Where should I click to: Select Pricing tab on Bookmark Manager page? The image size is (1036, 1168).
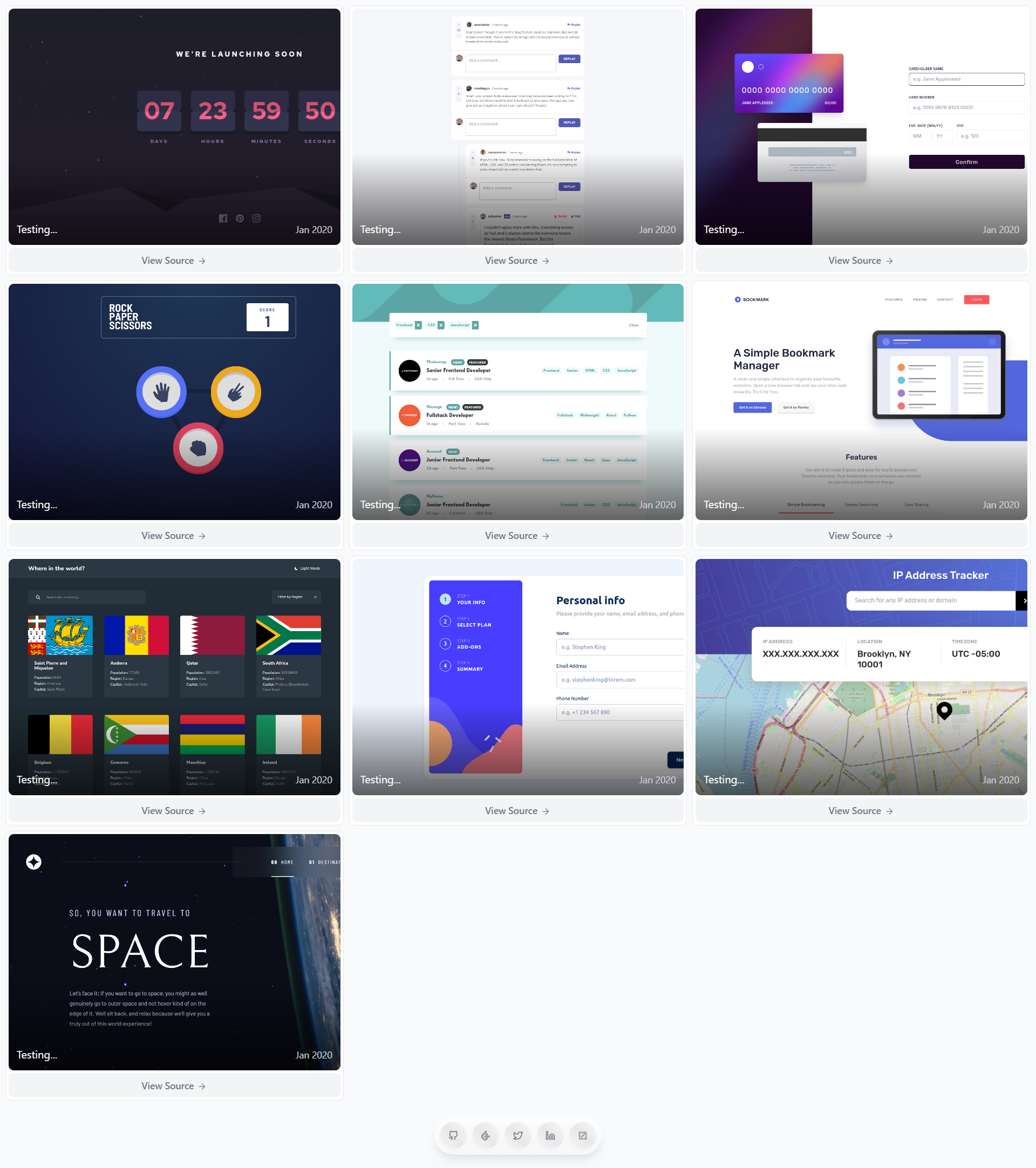[x=920, y=300]
